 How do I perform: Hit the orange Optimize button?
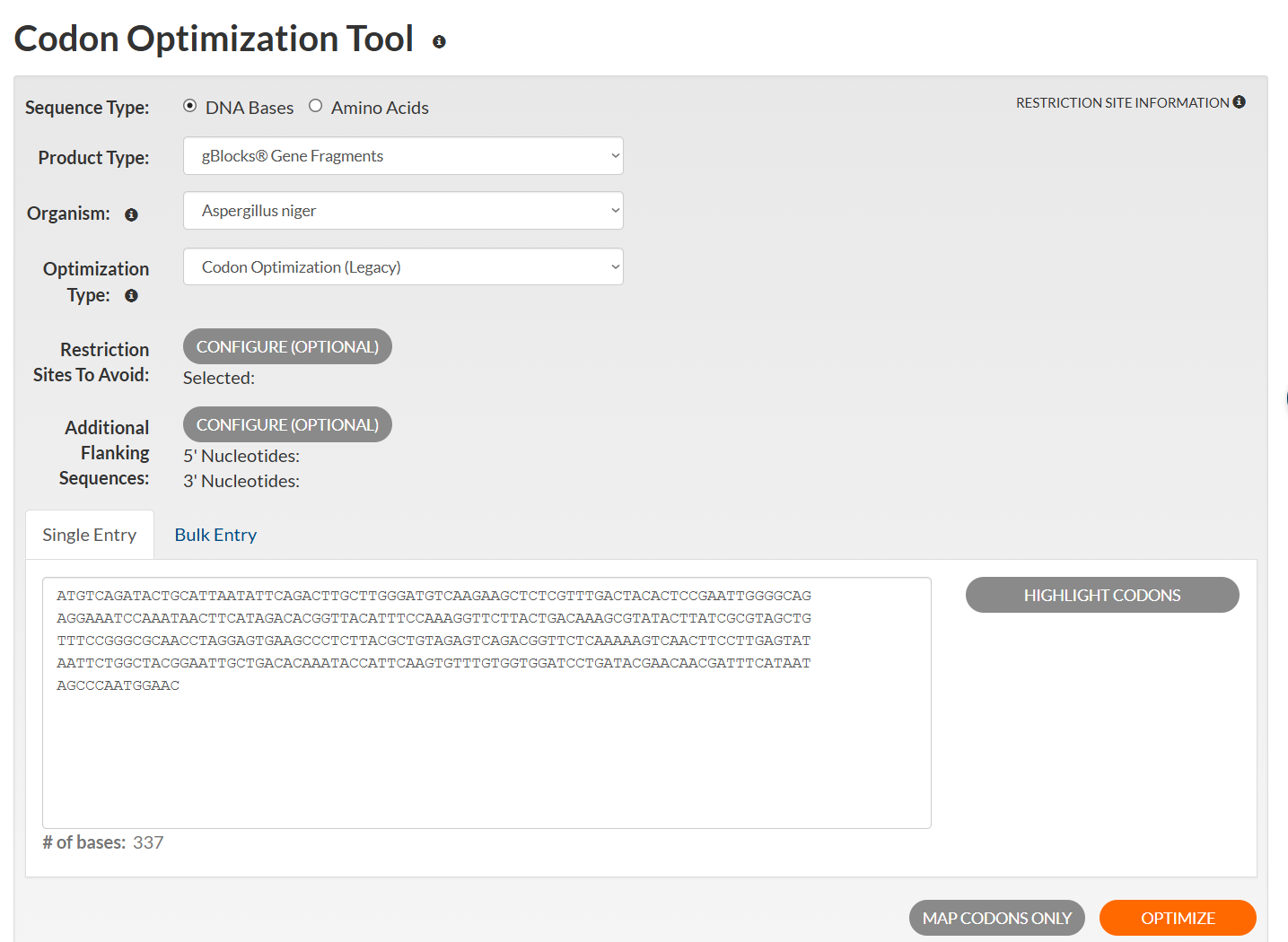(1177, 918)
